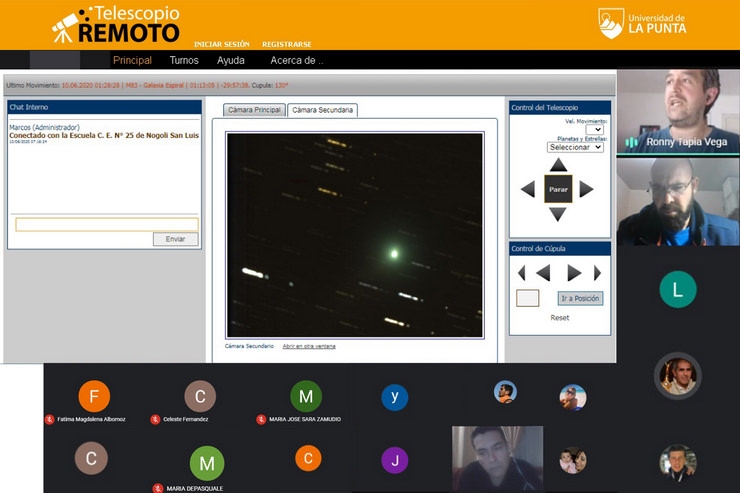Click the bearded man's video tile
Screen dimensions: 740x493
[x=678, y=201]
